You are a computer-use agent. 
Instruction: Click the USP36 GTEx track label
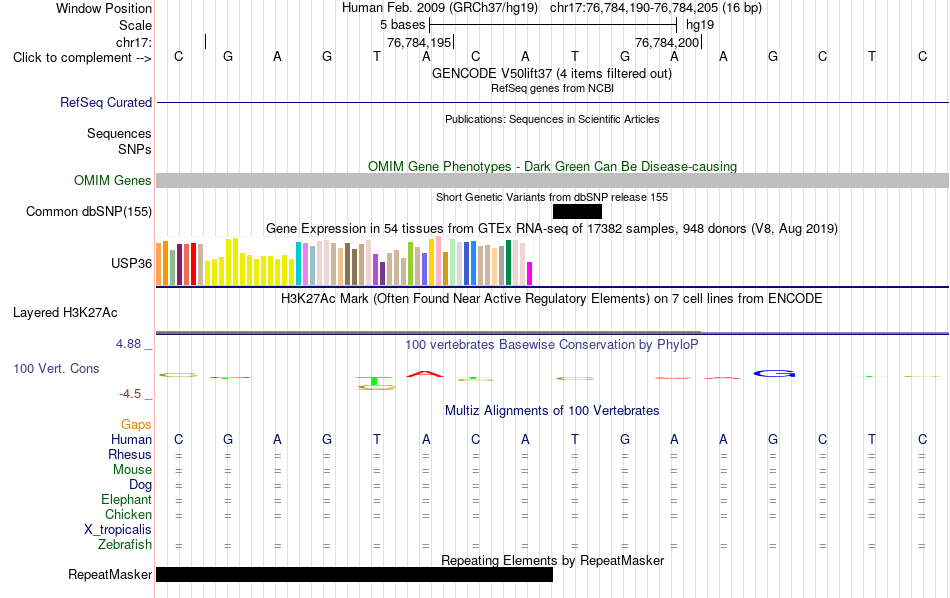[131, 264]
